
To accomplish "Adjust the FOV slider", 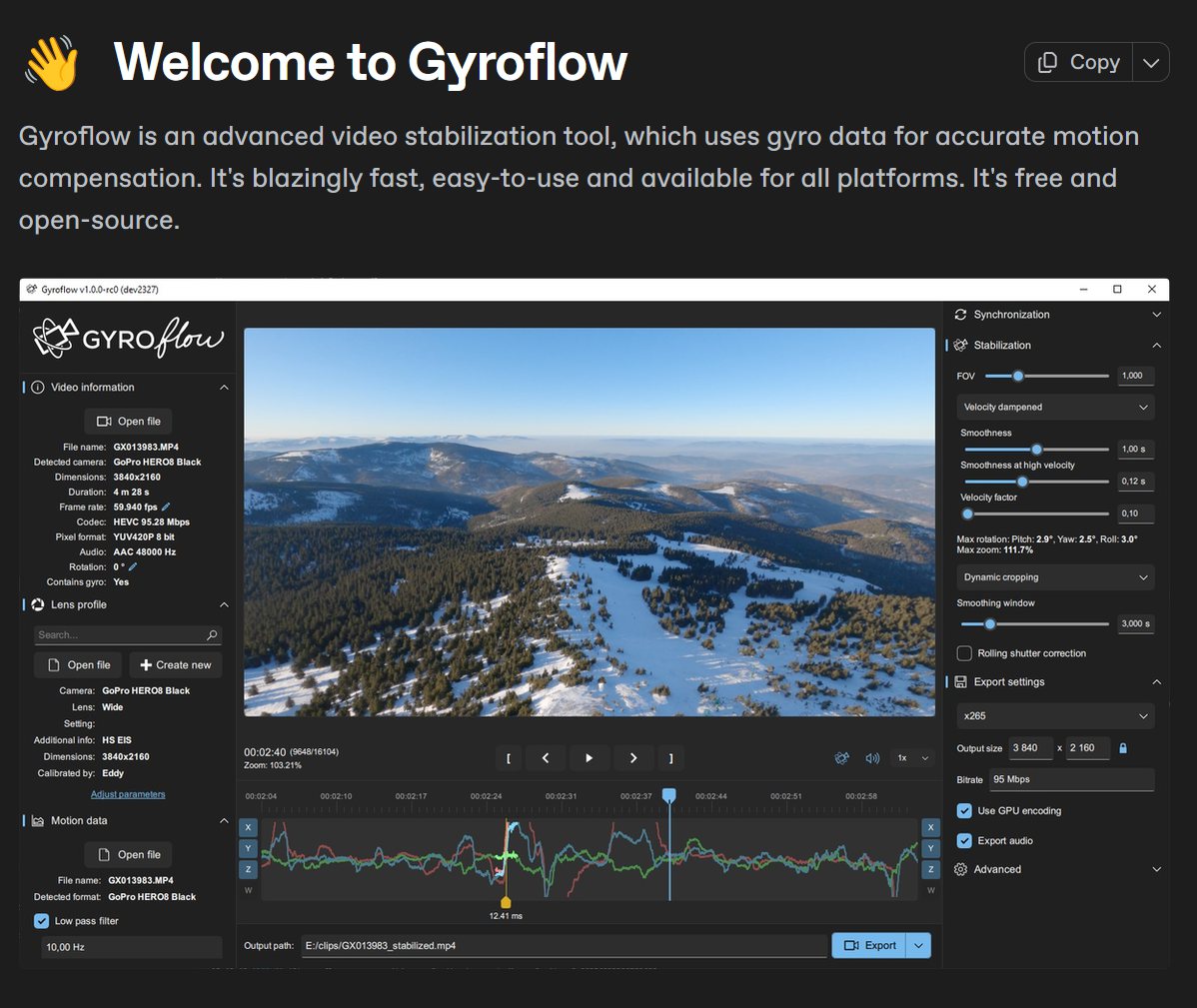I will pyautogui.click(x=1046, y=376).
